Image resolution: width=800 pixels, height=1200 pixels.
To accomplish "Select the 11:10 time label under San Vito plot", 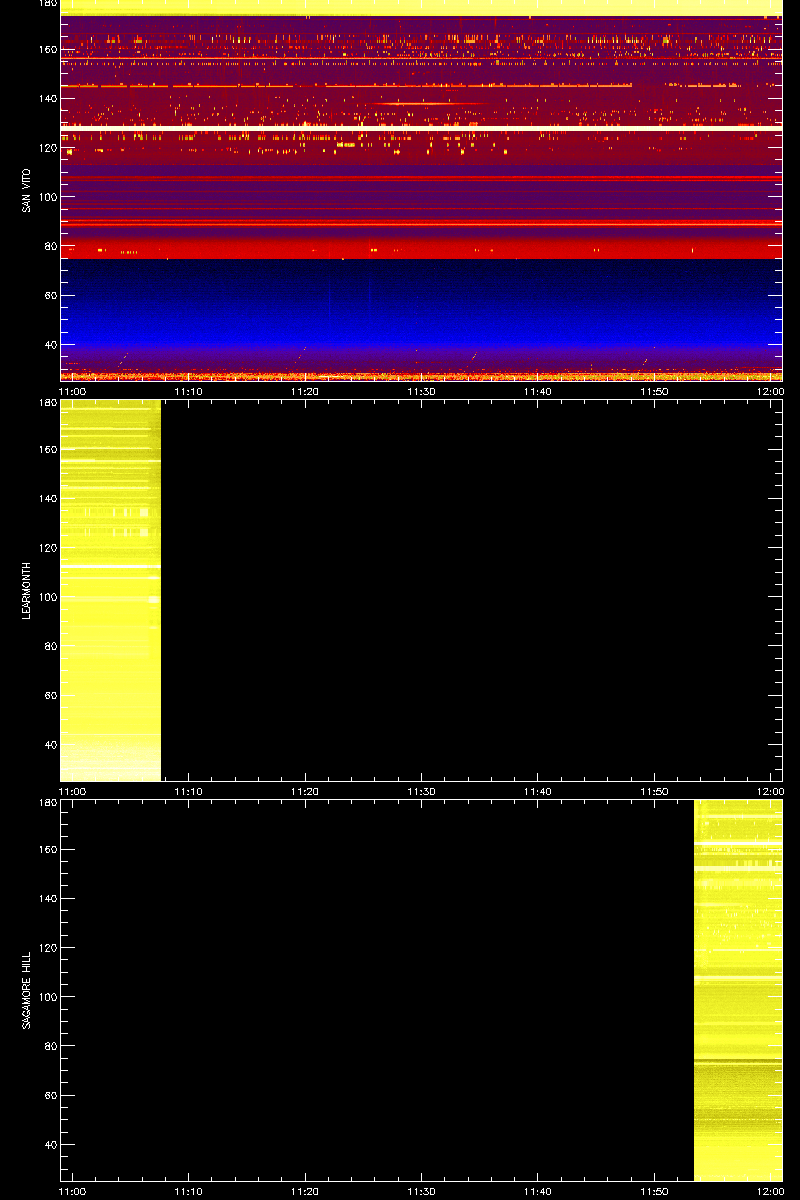I will click(188, 391).
